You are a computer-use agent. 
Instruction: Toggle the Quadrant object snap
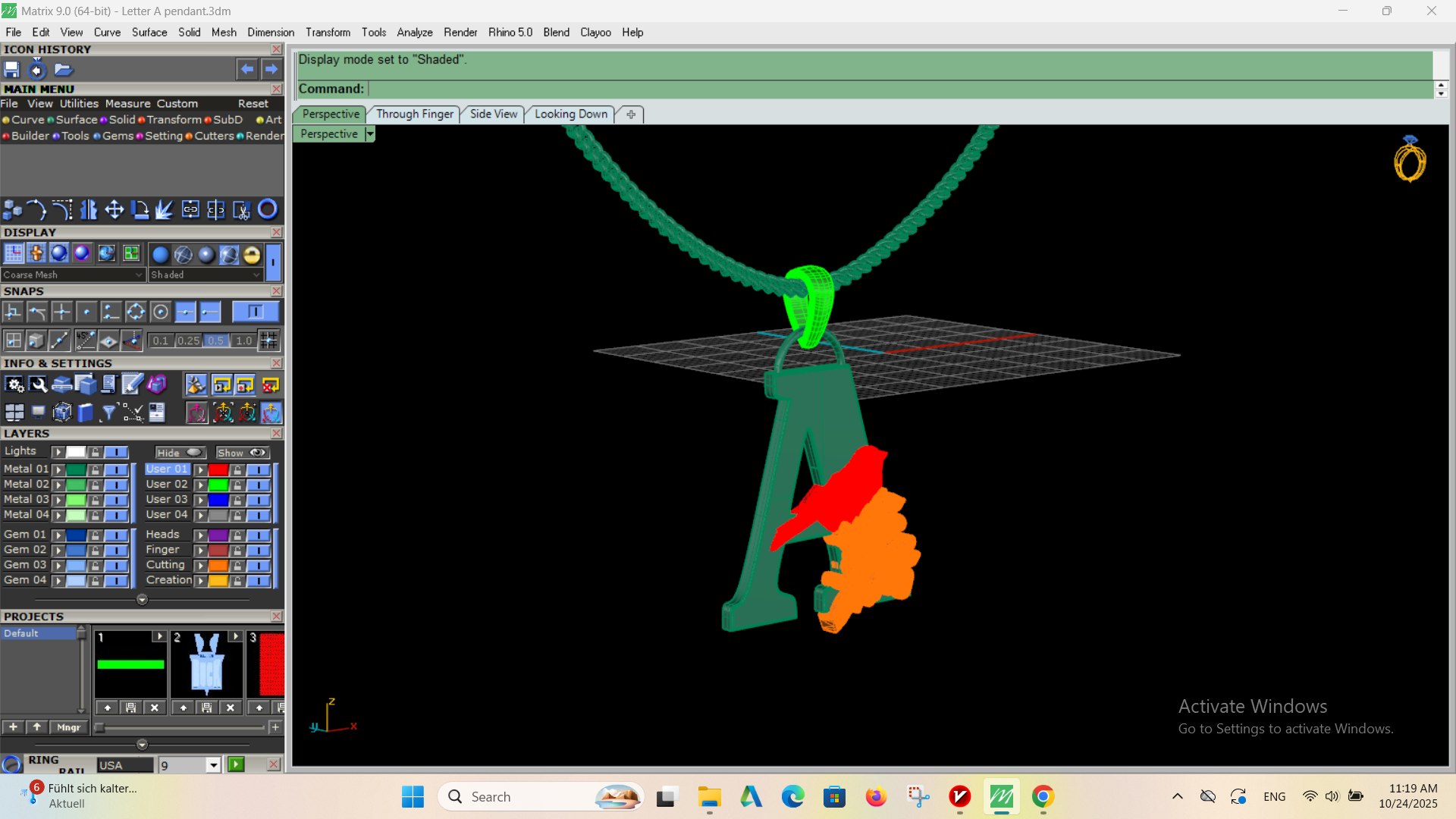point(136,312)
